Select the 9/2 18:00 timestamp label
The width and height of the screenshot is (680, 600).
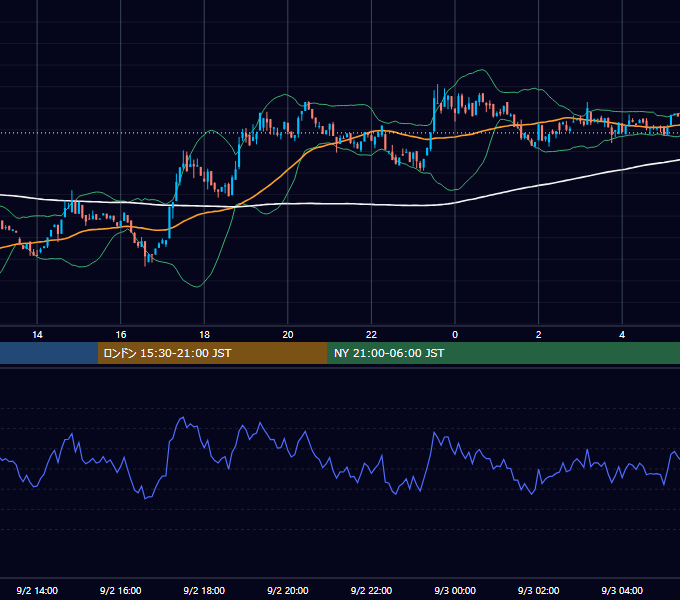coord(204,590)
